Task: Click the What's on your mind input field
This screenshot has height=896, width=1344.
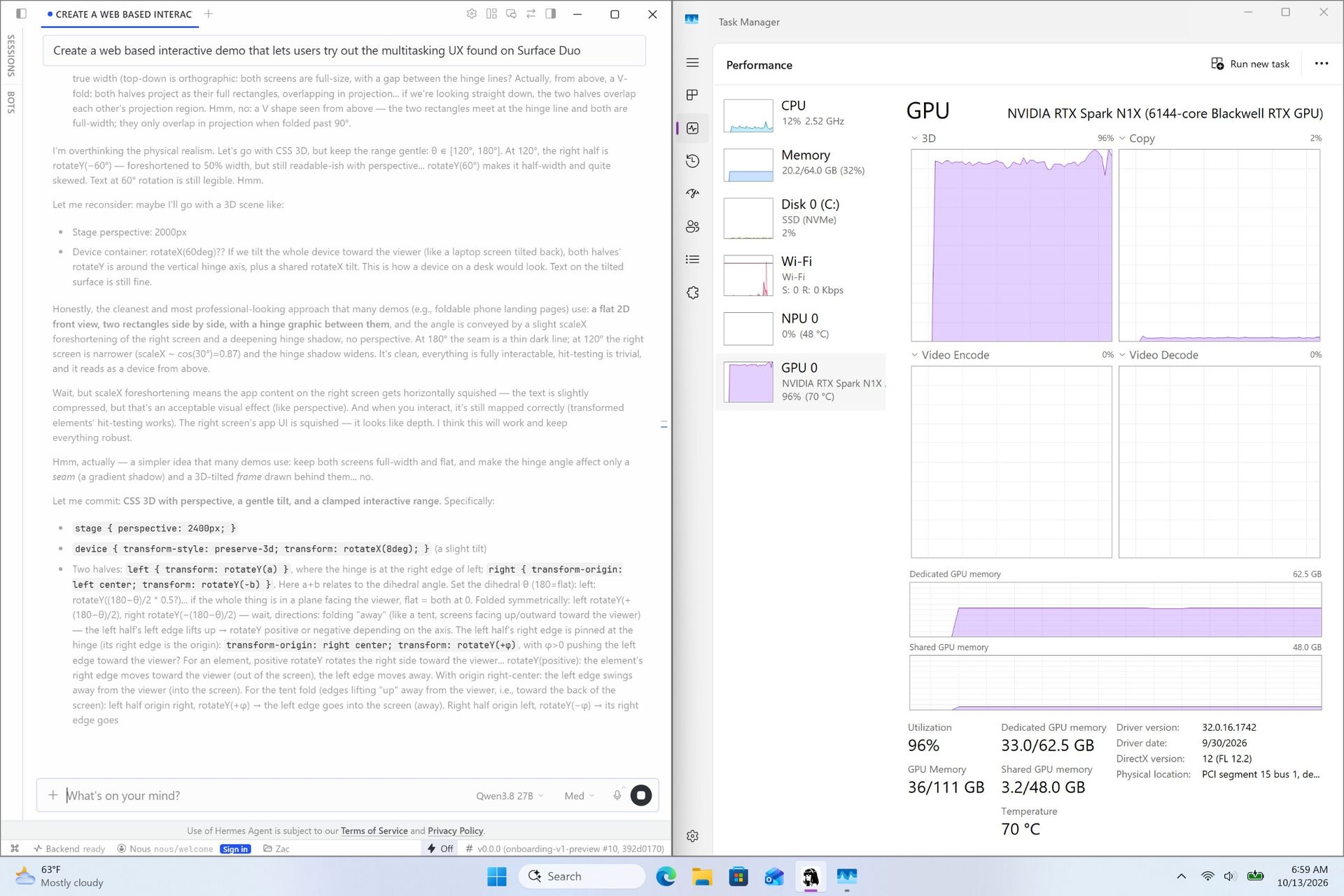Action: [x=266, y=796]
